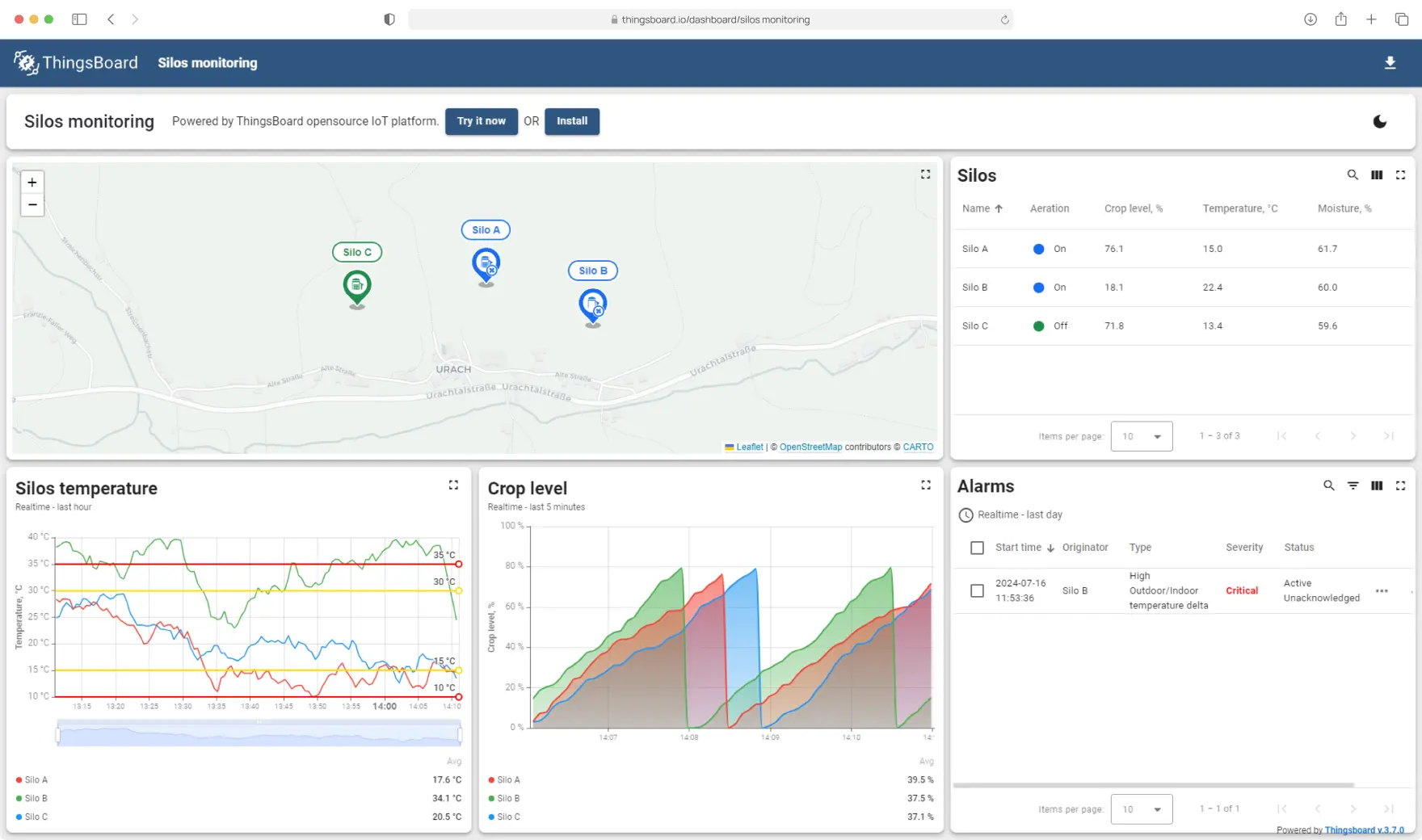This screenshot has height=840, width=1422.
Task: Select all alarms with the header checkbox
Action: pos(977,548)
